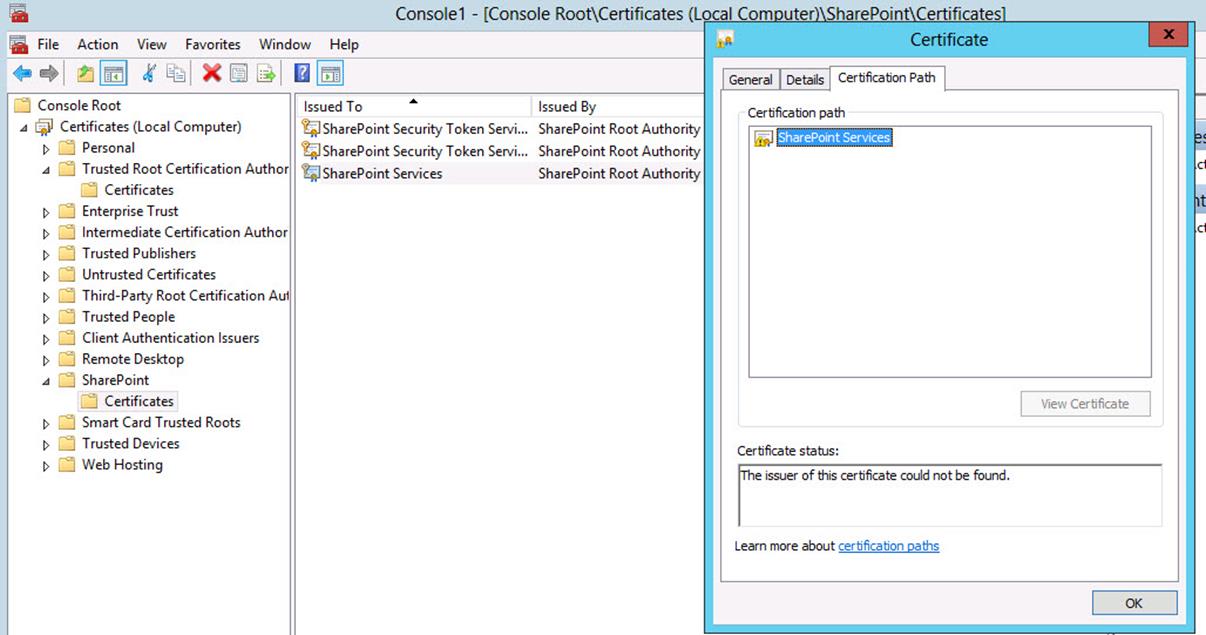Open the File menu
Image resolution: width=1206 pixels, height=635 pixels.
48,44
